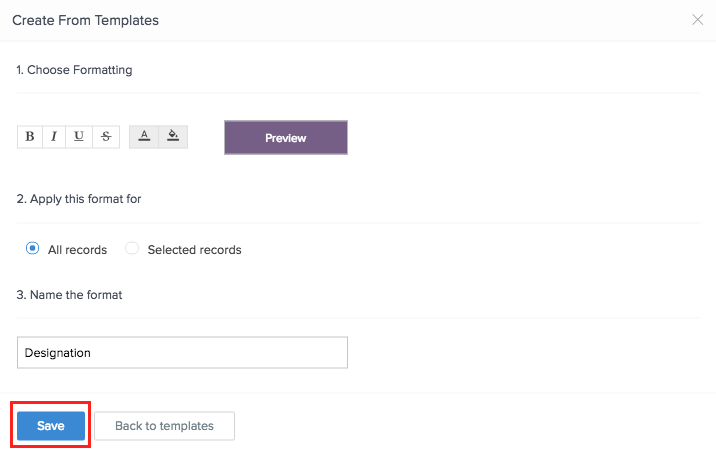Viewport: 716px width, 452px height.
Task: Select the All records radio button
Action: 32,249
